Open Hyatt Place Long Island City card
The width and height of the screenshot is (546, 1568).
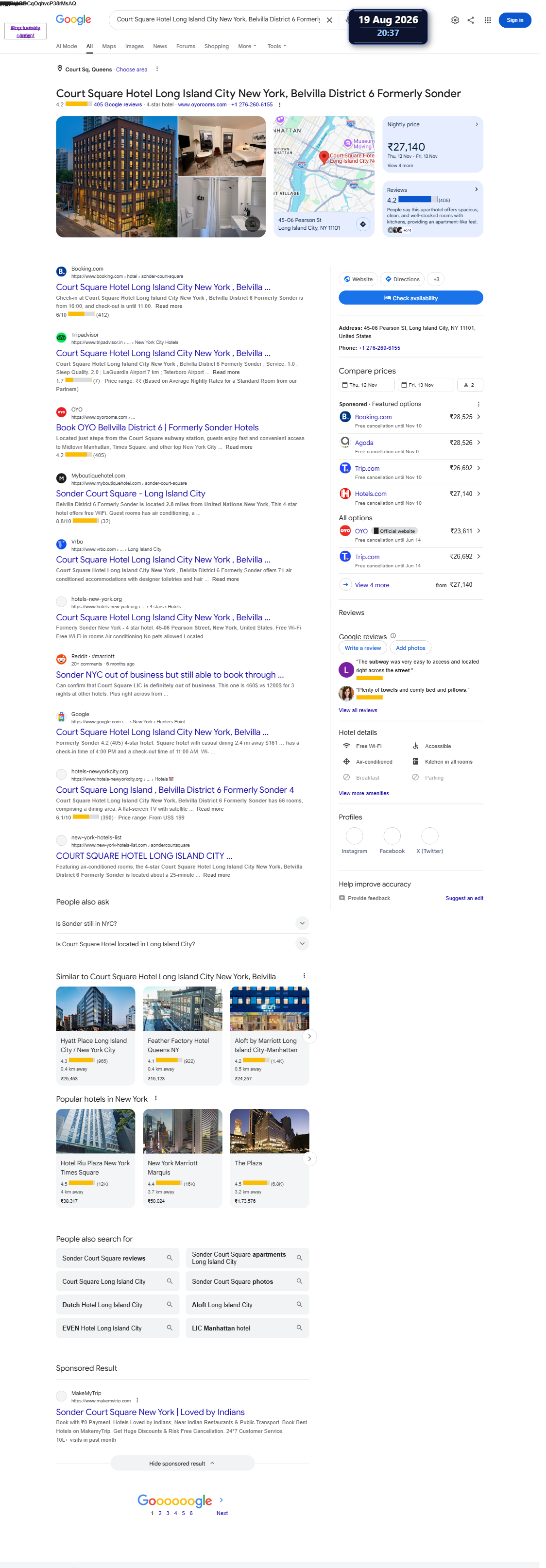coord(96,1036)
